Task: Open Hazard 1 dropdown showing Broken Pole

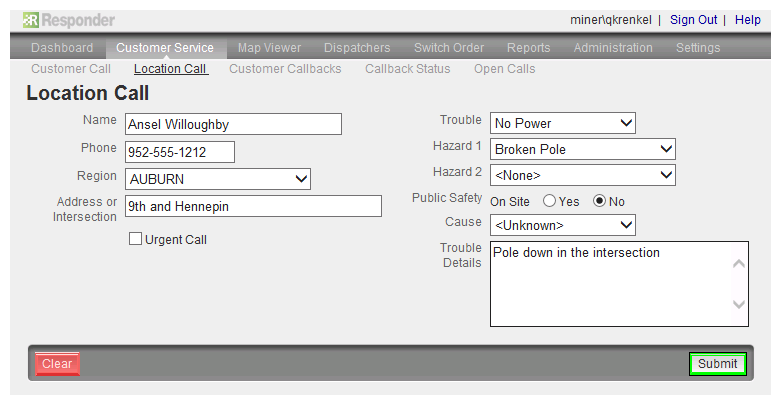Action: [x=583, y=149]
